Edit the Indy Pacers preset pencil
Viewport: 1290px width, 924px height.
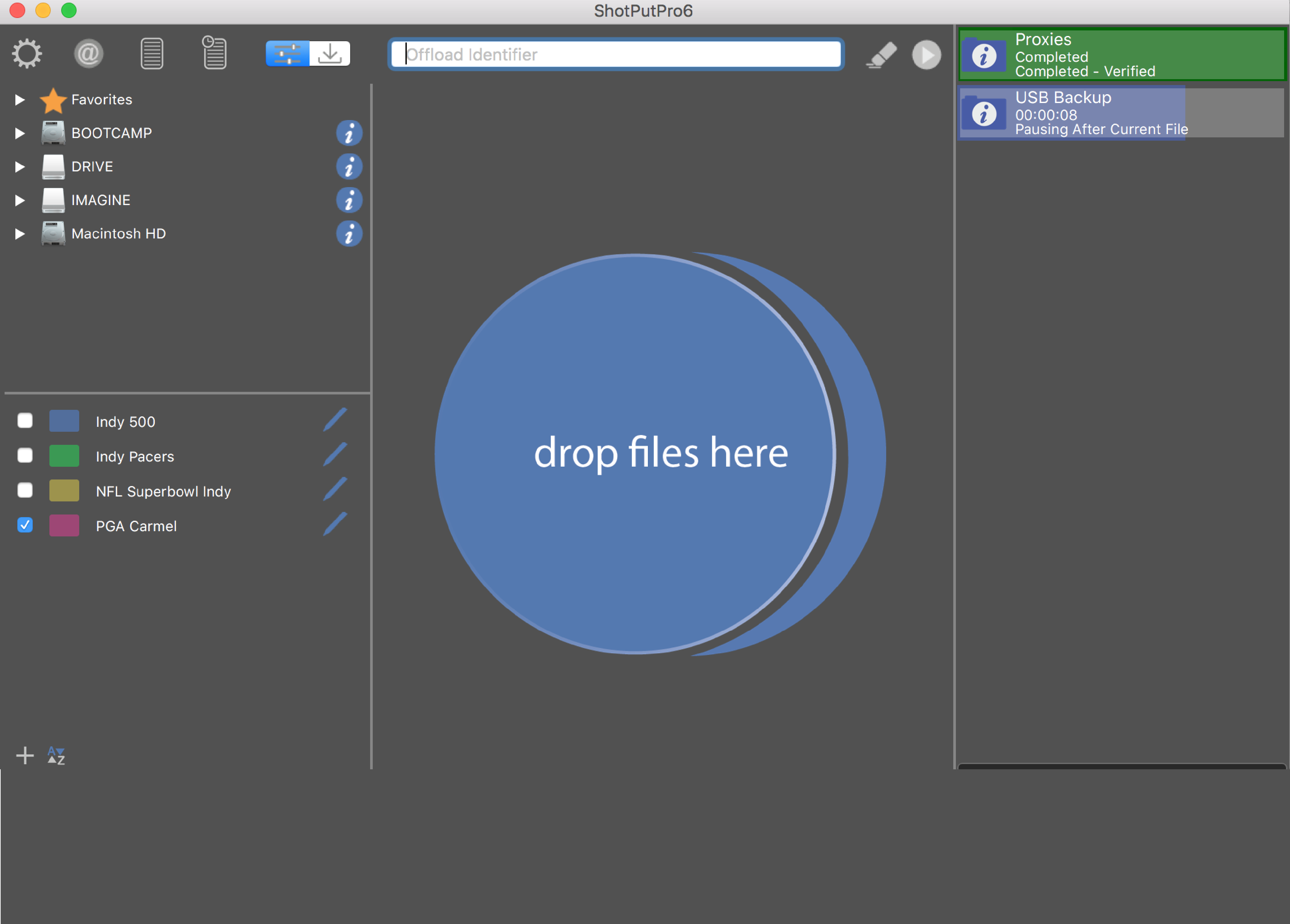click(335, 455)
